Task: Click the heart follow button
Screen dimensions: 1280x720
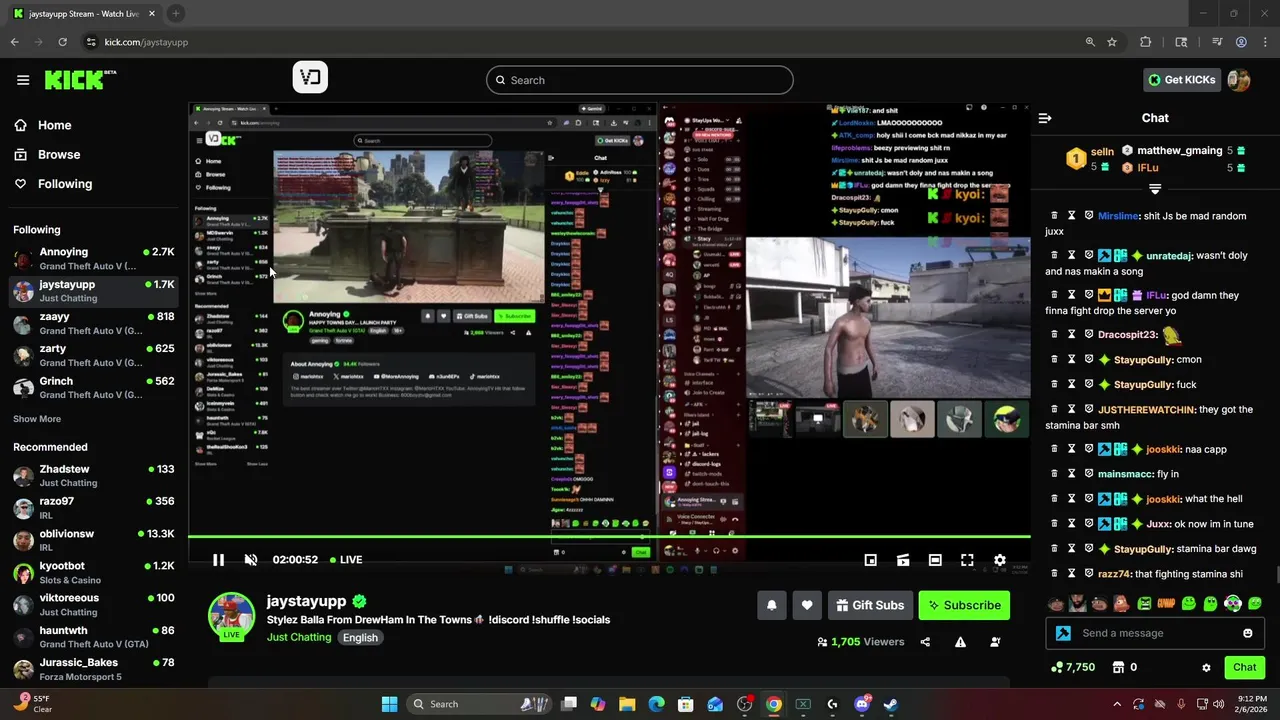Action: click(x=807, y=605)
